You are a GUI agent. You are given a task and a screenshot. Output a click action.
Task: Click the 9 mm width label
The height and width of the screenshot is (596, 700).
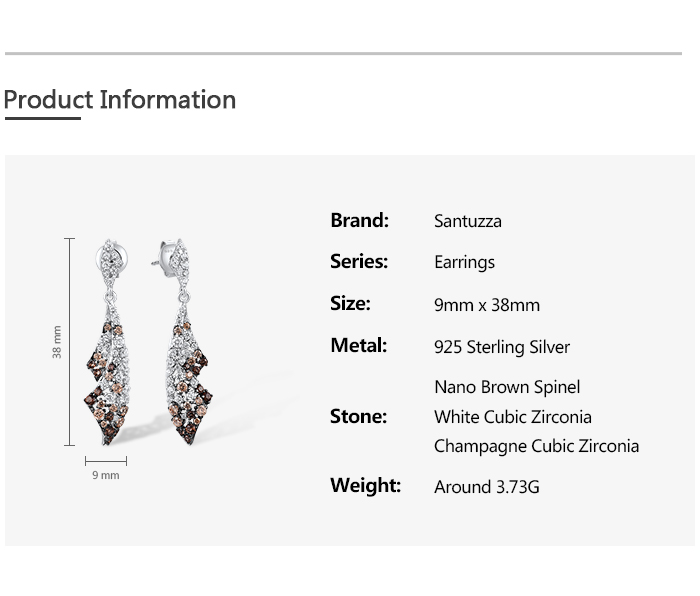(106, 475)
